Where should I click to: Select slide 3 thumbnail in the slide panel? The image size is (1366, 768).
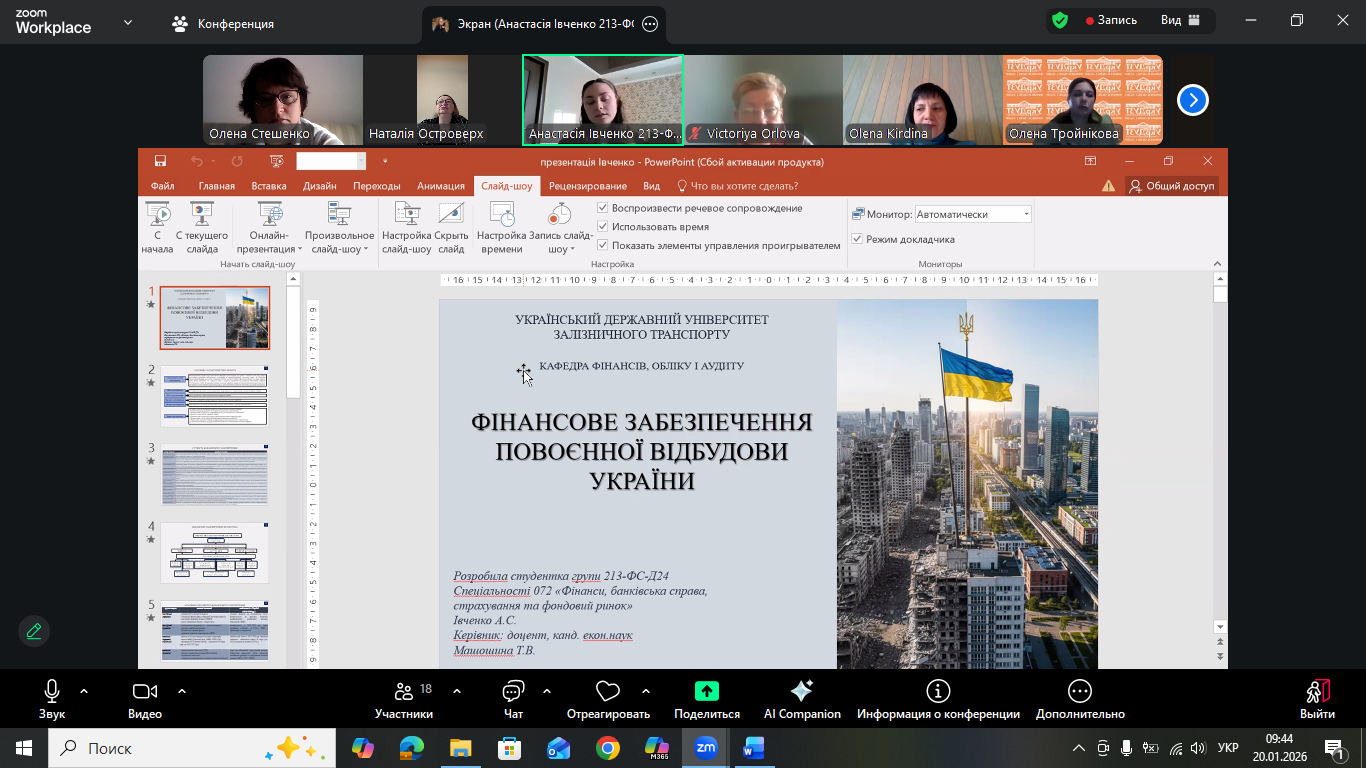pos(214,474)
